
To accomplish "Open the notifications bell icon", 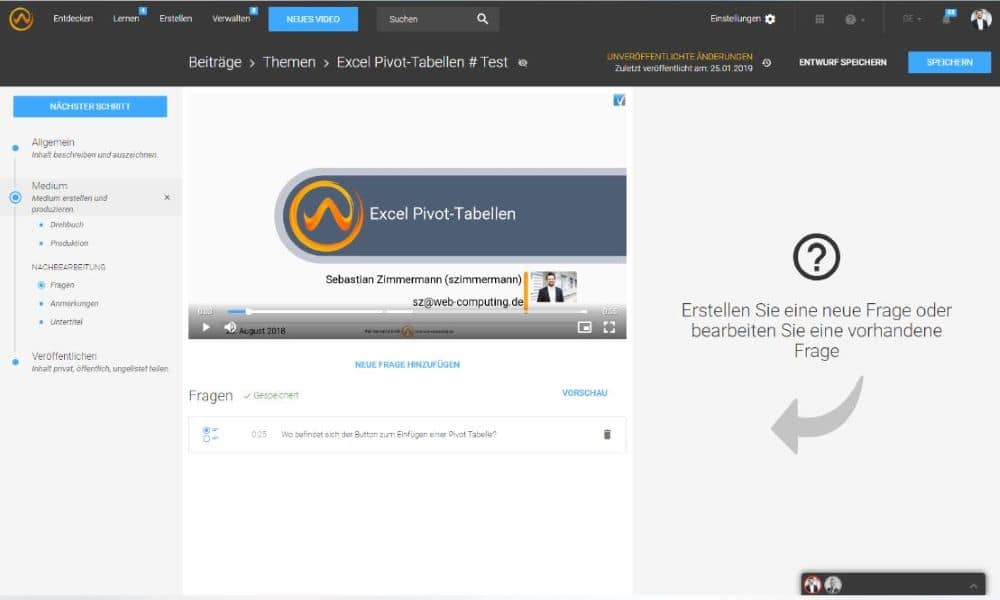I will click(947, 18).
